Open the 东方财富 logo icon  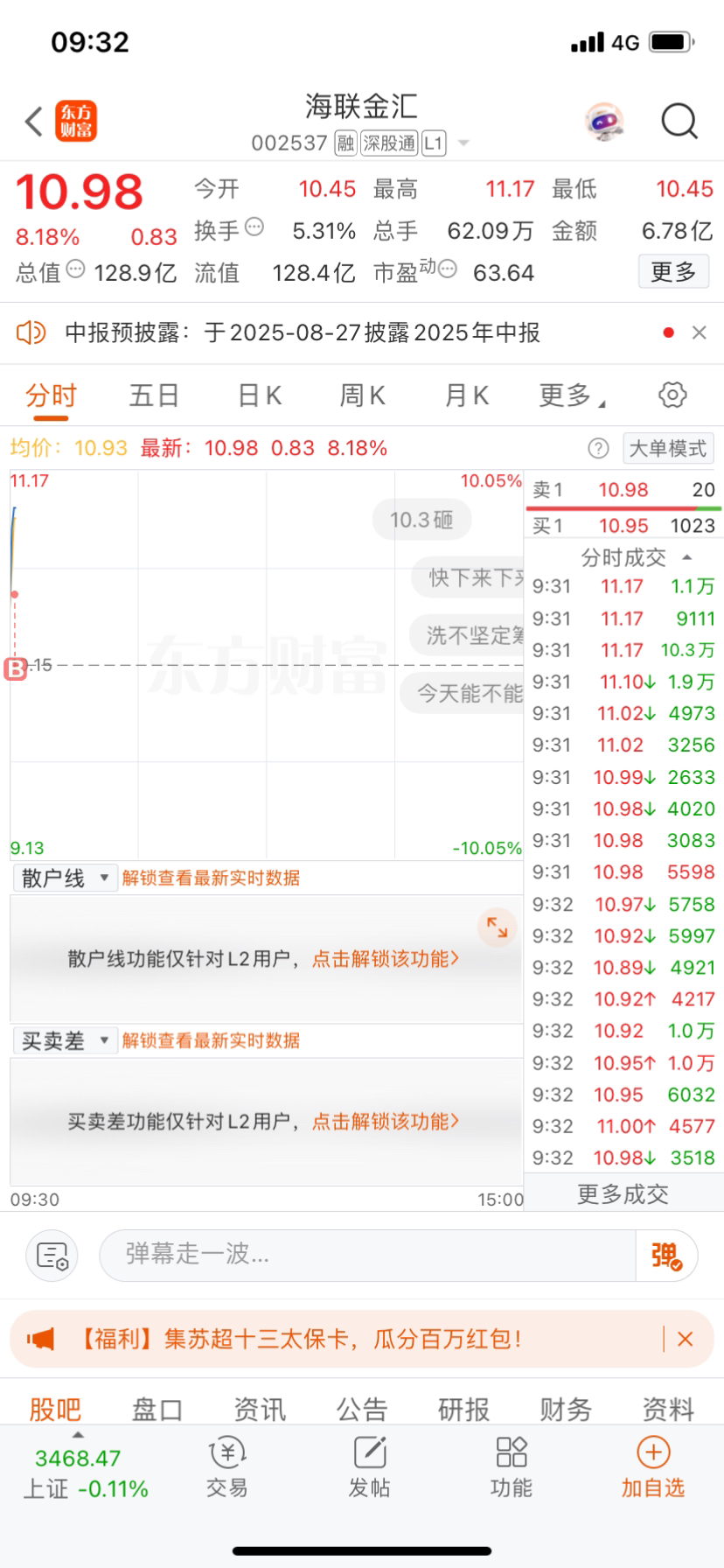tap(76, 121)
